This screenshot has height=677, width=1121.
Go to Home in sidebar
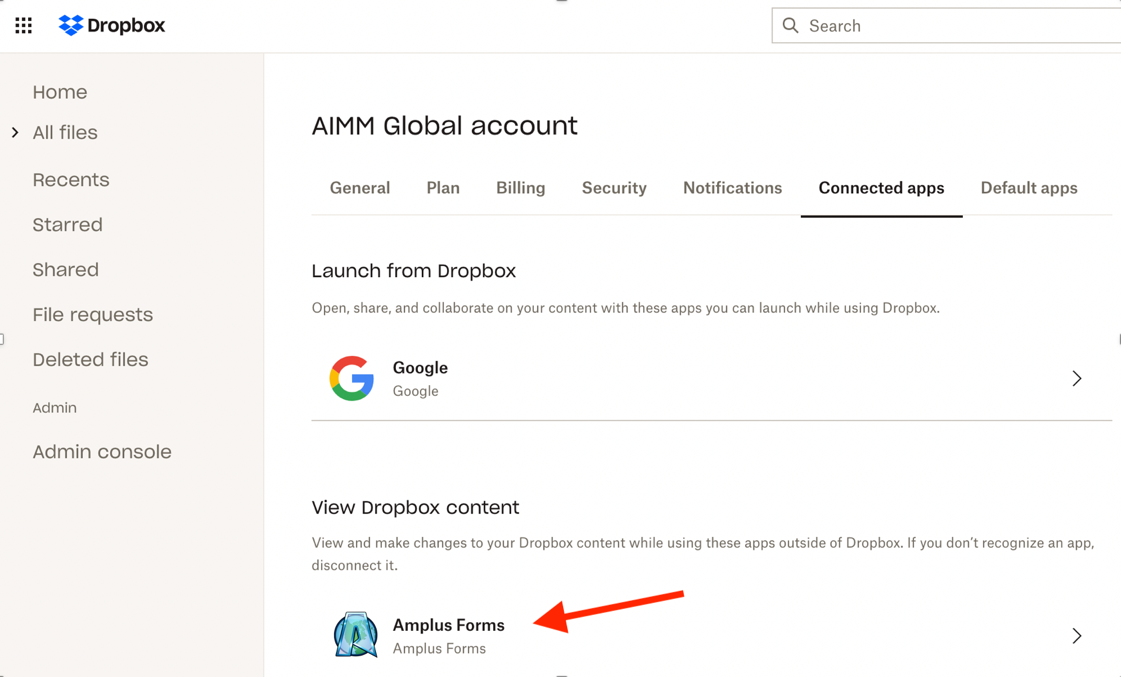click(x=60, y=92)
